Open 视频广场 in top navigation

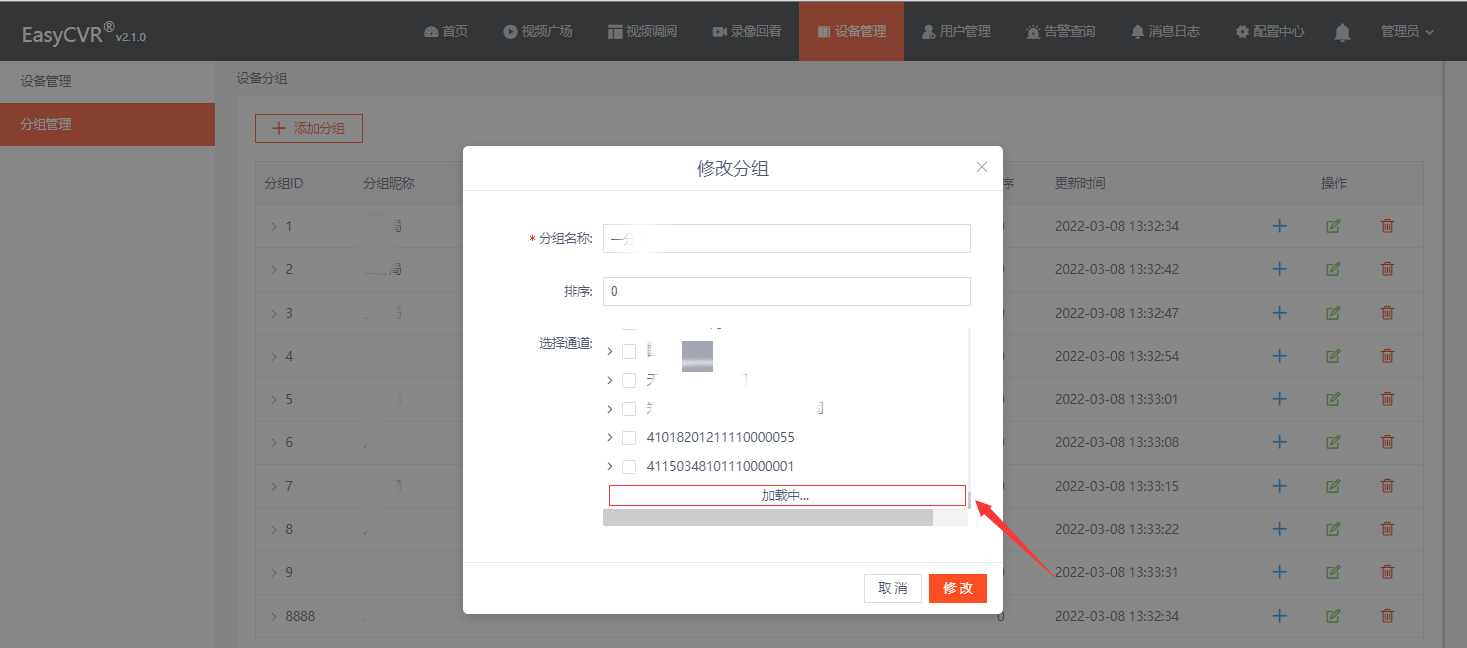[x=538, y=32]
